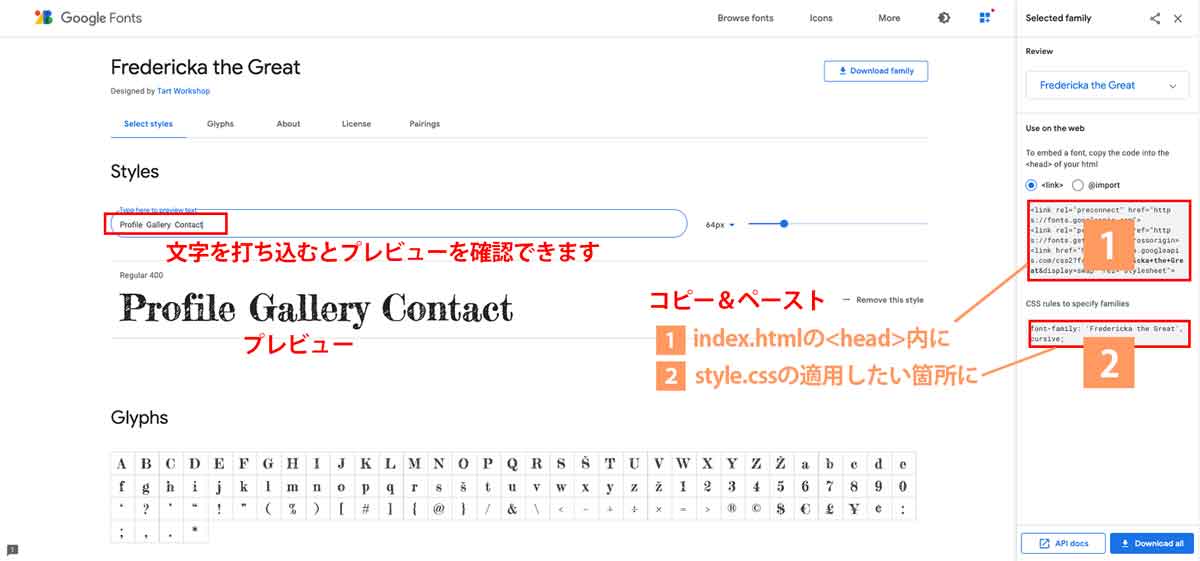Click the glyph cell for the ® symbol

732,510
